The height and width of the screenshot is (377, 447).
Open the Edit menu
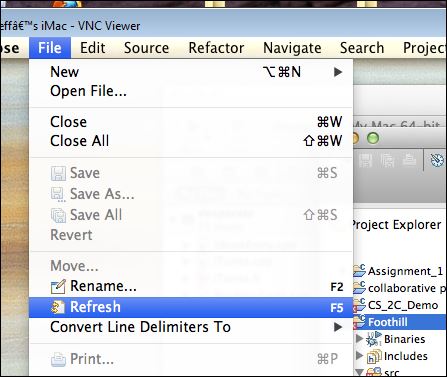[93, 48]
